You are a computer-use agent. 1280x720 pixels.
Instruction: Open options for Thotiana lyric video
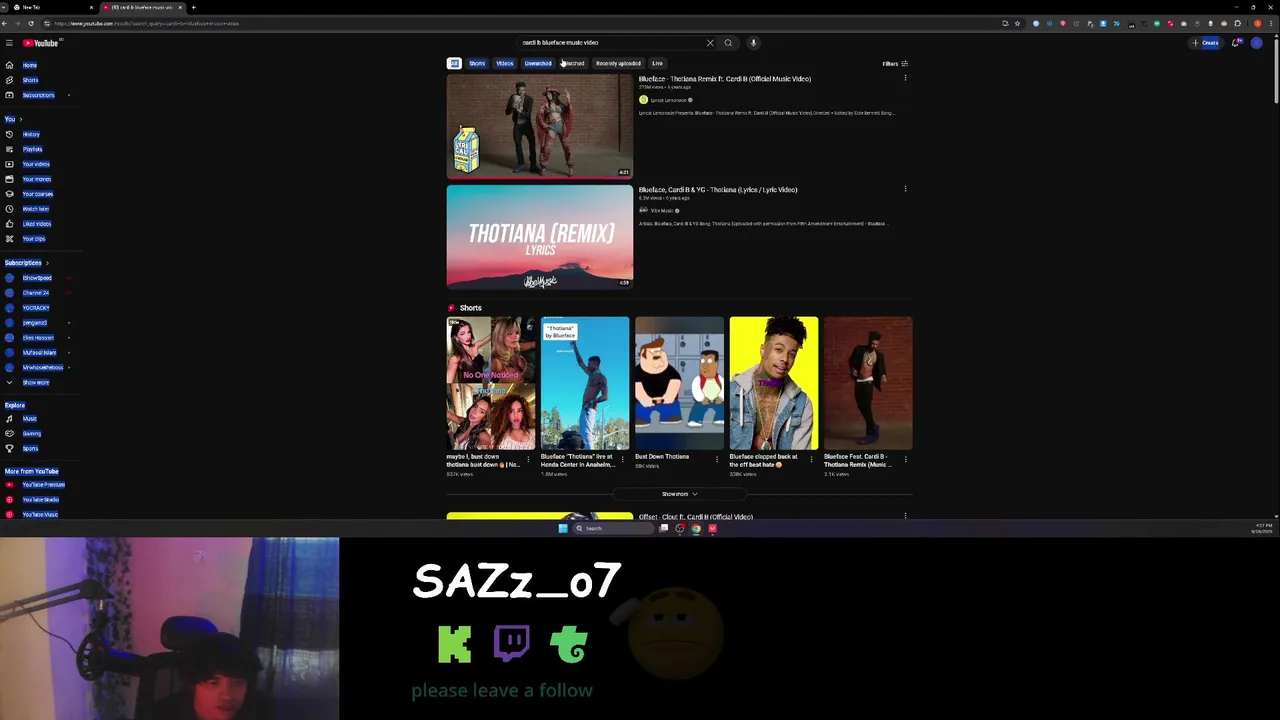905,189
